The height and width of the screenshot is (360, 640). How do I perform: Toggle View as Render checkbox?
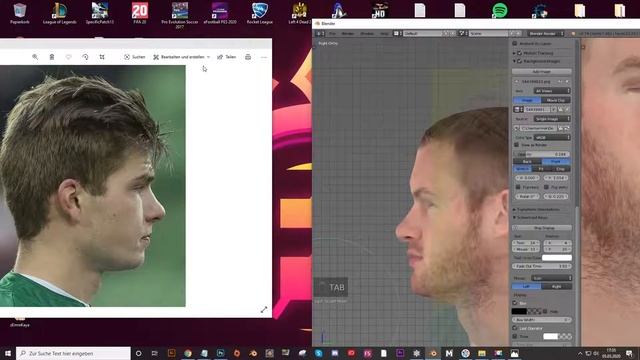coord(516,145)
